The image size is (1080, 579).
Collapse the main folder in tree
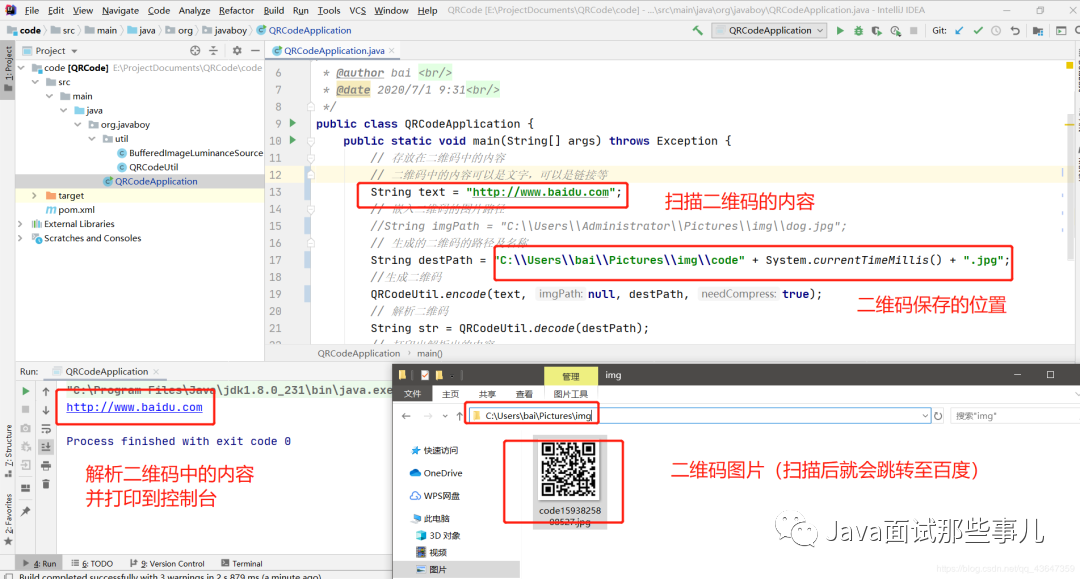click(x=50, y=96)
